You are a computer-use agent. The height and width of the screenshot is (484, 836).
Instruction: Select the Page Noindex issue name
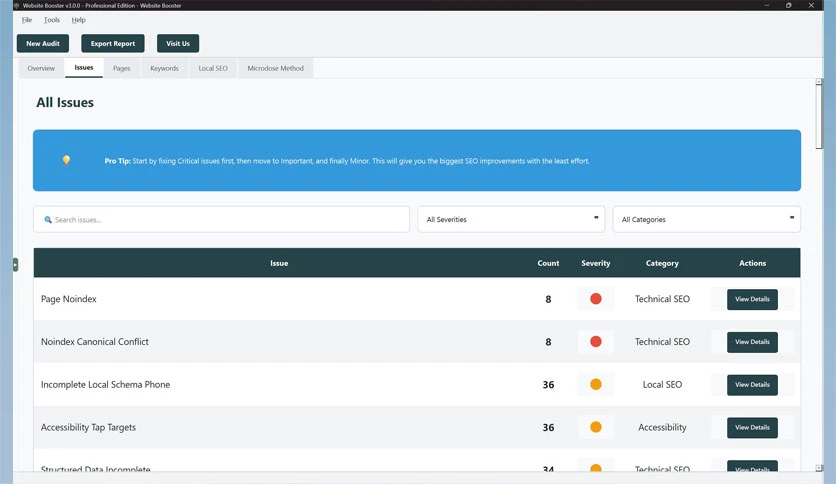click(x=69, y=299)
